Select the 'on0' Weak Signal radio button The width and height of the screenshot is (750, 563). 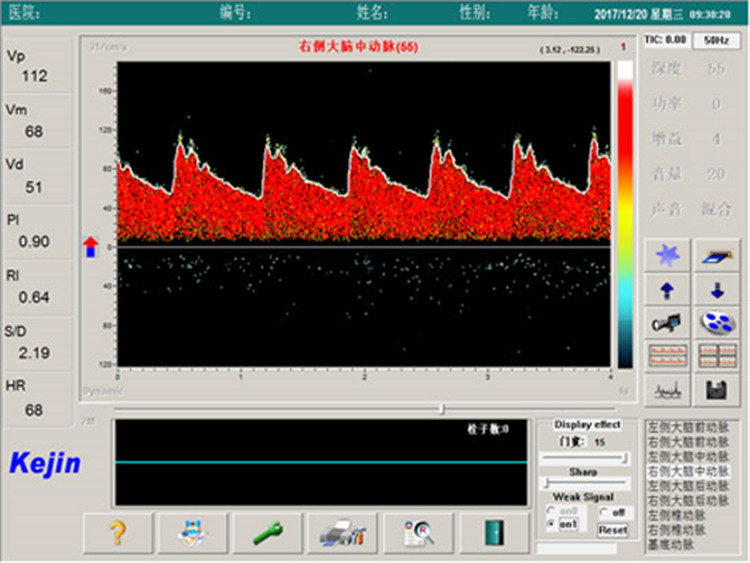pyautogui.click(x=551, y=512)
